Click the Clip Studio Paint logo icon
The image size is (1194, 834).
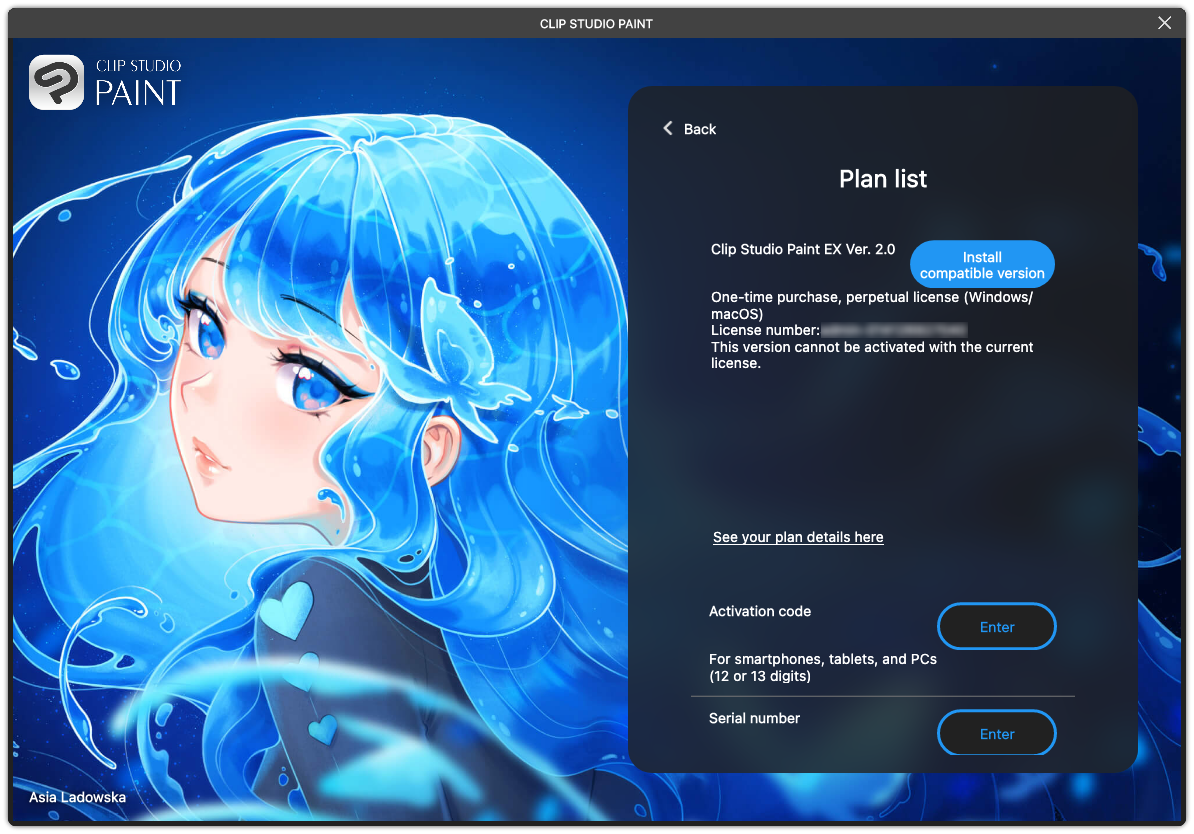tap(57, 82)
